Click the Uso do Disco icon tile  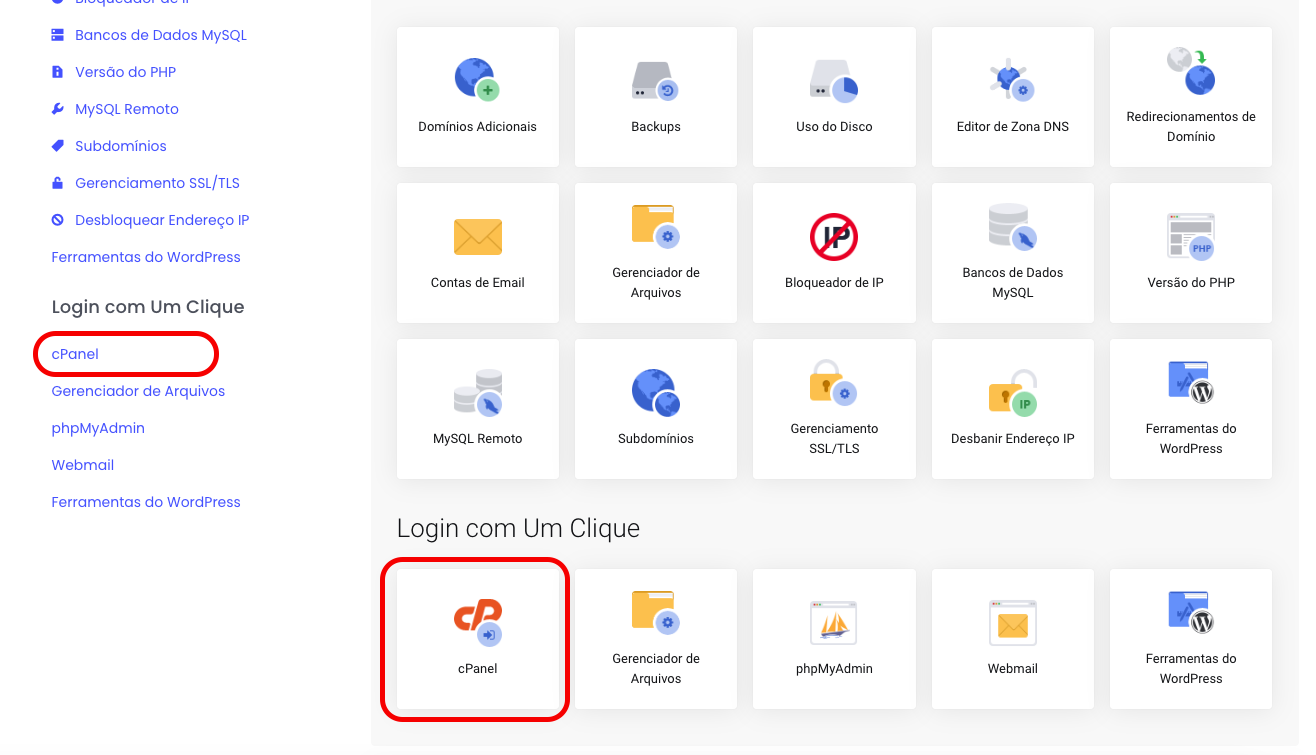pos(833,97)
